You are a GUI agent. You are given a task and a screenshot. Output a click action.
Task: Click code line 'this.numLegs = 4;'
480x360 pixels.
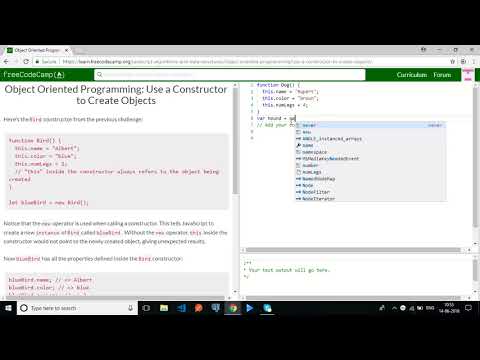click(x=285, y=105)
